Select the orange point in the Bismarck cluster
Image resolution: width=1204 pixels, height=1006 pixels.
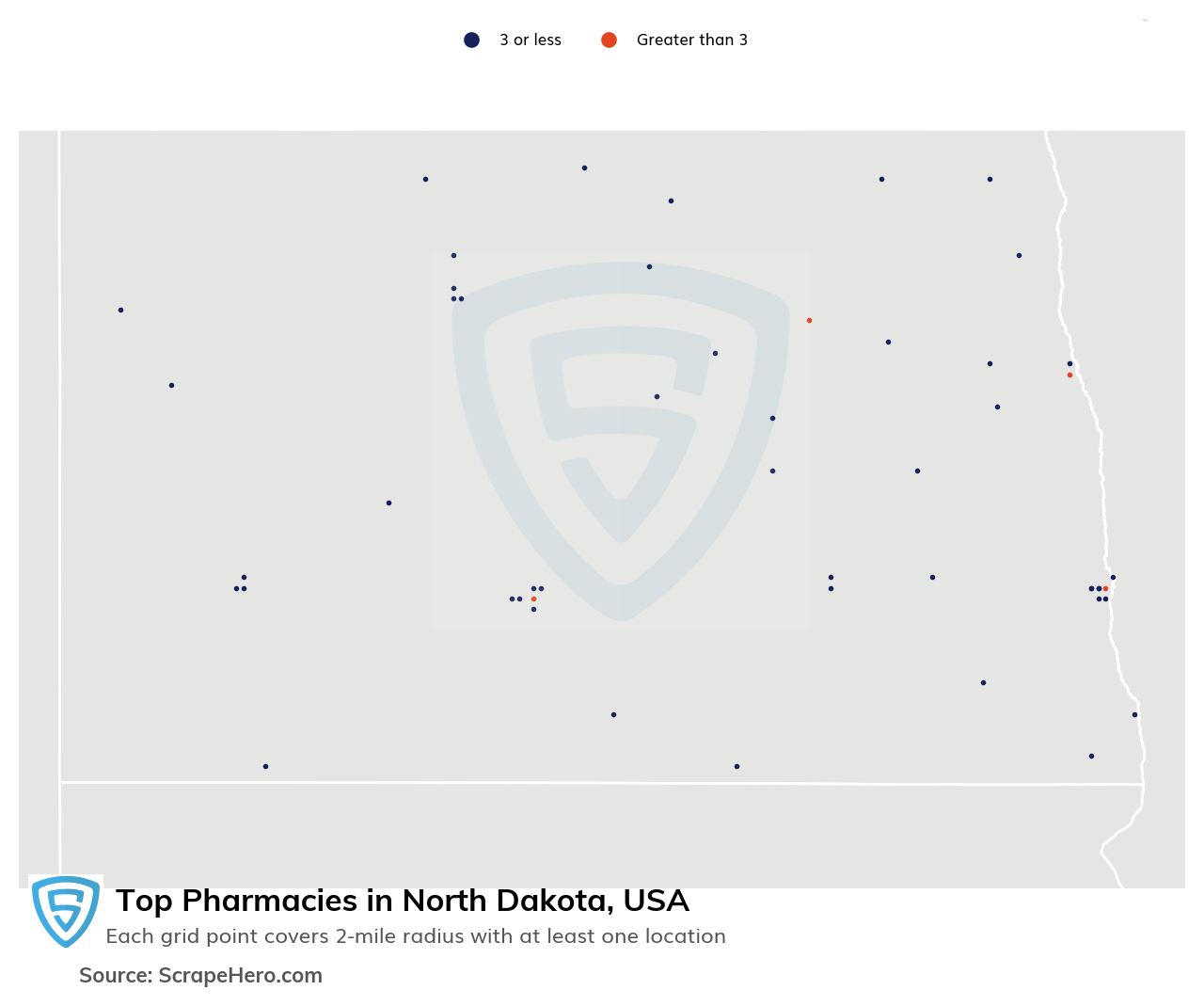point(533,599)
